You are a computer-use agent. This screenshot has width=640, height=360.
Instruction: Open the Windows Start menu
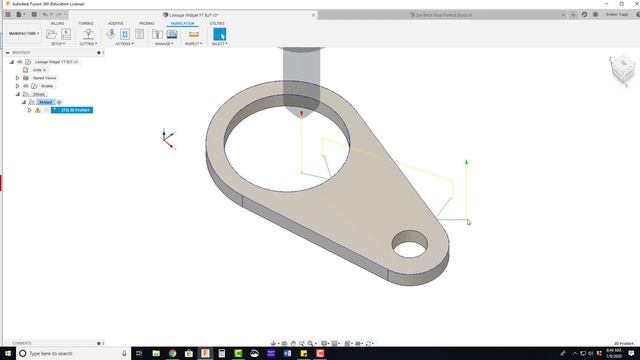click(8, 353)
